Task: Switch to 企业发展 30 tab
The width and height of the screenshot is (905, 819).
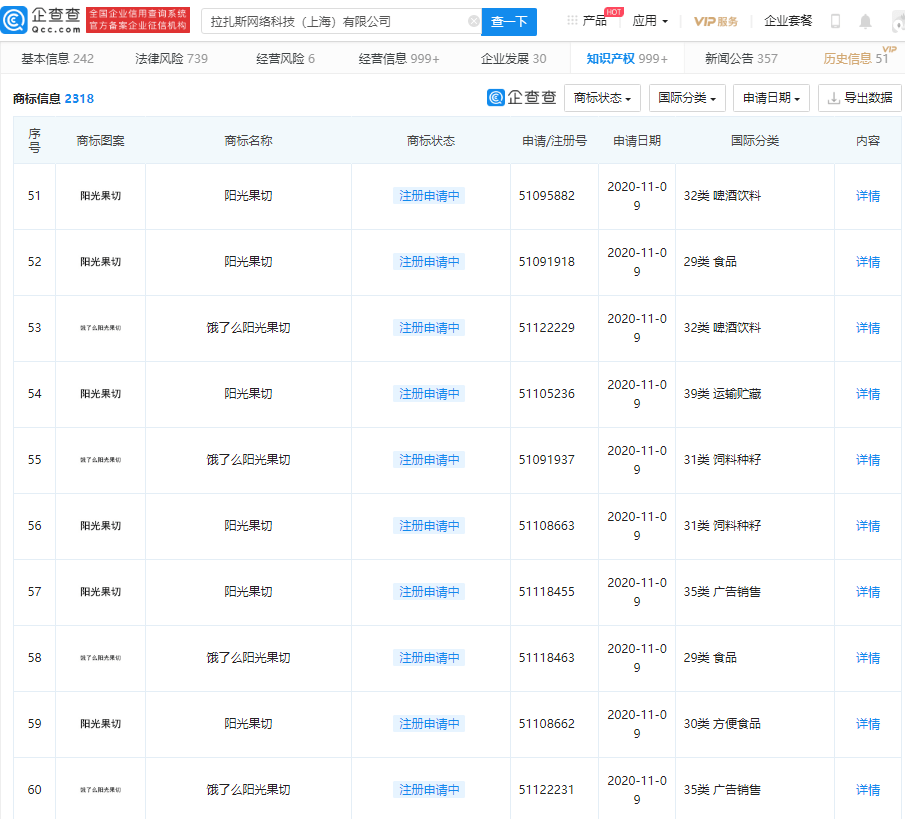Action: [x=513, y=58]
